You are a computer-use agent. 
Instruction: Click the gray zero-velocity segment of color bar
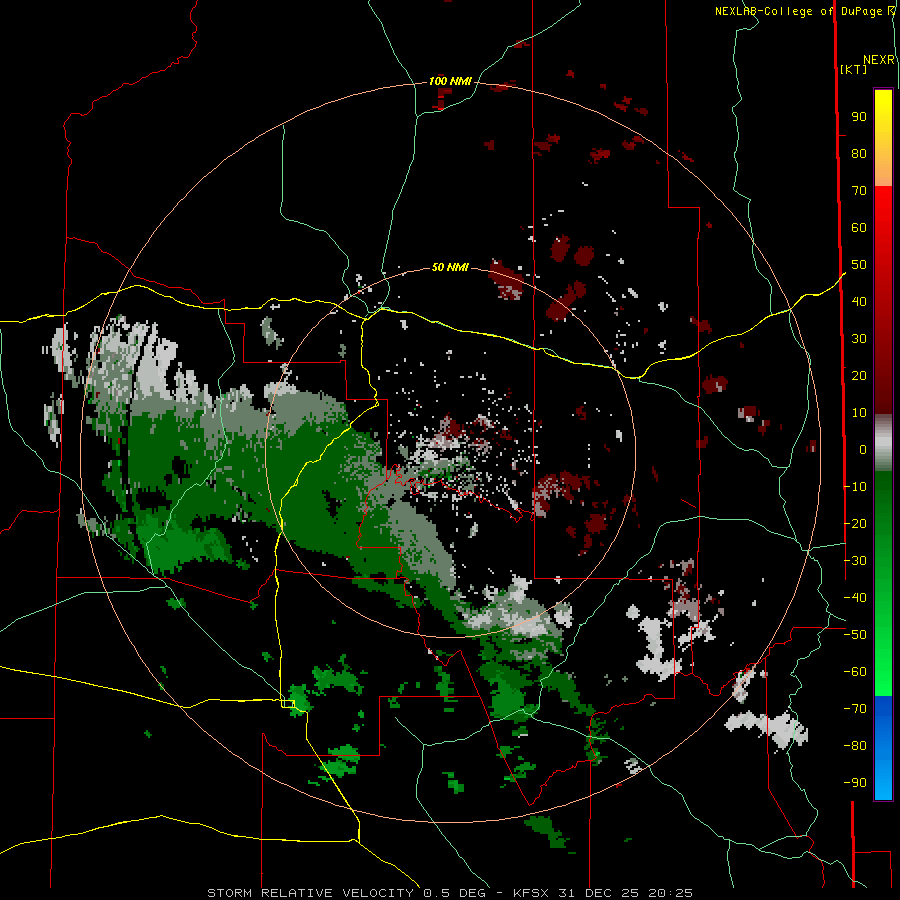point(883,443)
